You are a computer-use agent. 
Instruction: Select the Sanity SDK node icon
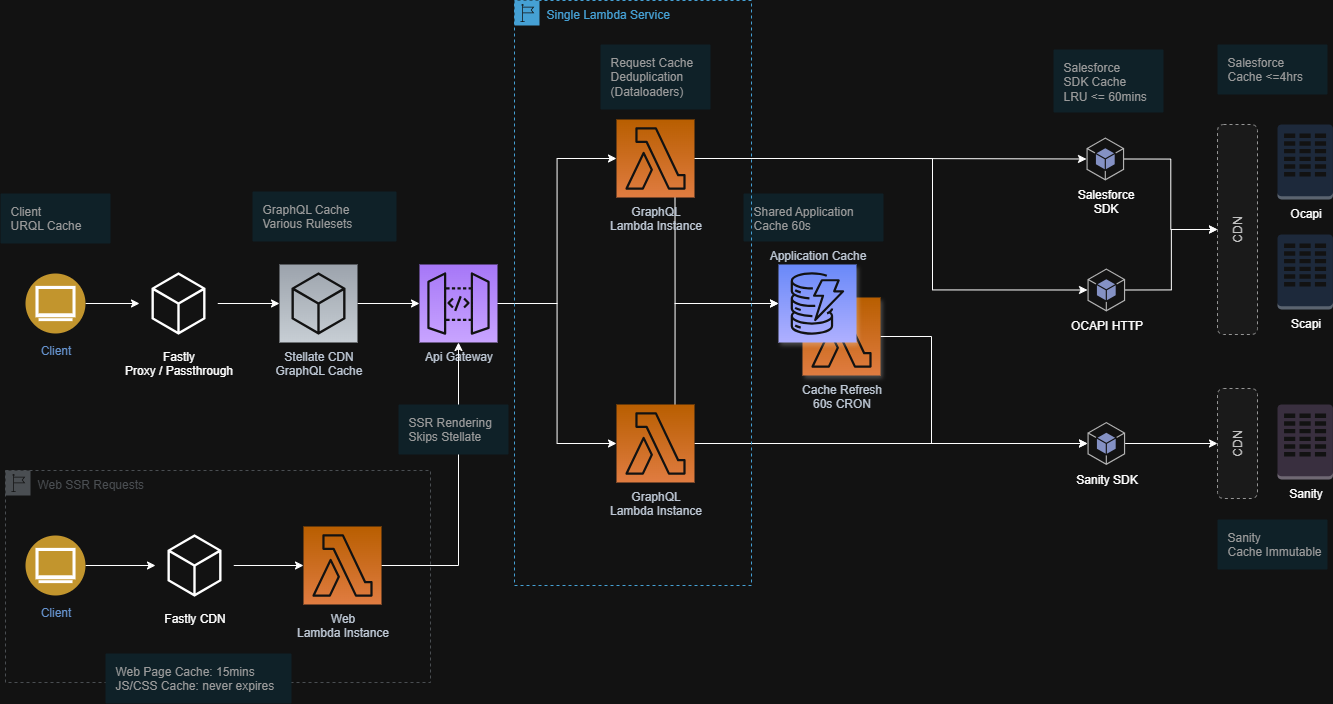point(1105,443)
